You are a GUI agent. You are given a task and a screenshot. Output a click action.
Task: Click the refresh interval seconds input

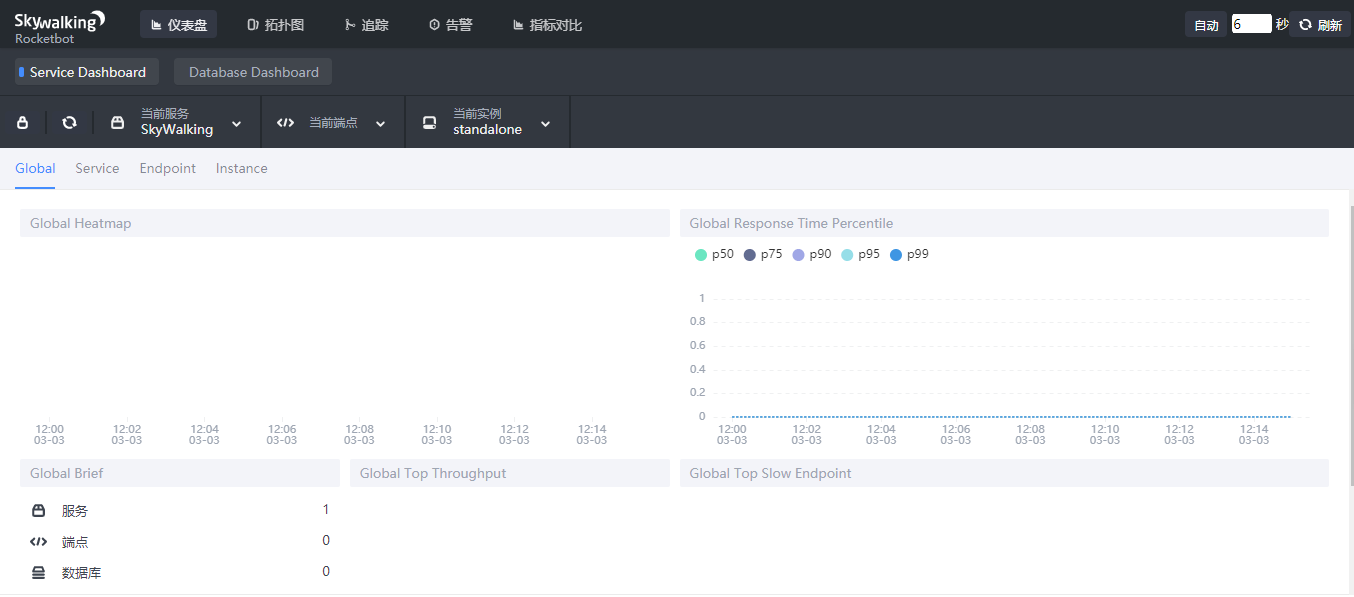click(1250, 24)
